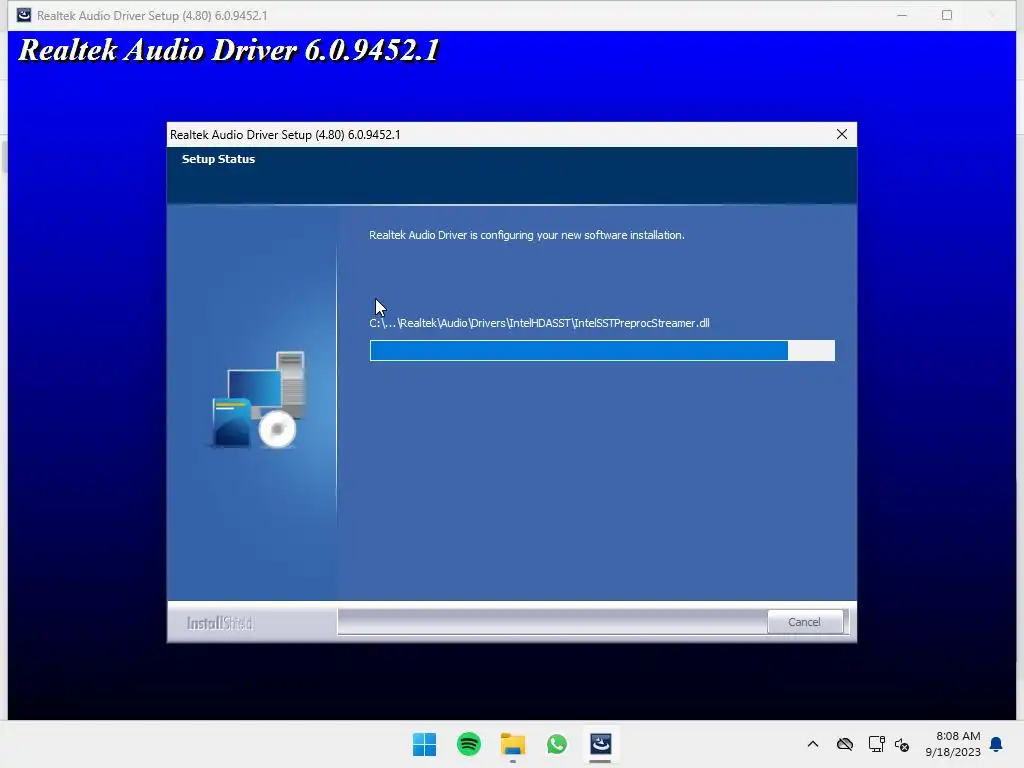1024x768 pixels.
Task: Click the Realtek setup title bar icon
Action: [x=24, y=15]
